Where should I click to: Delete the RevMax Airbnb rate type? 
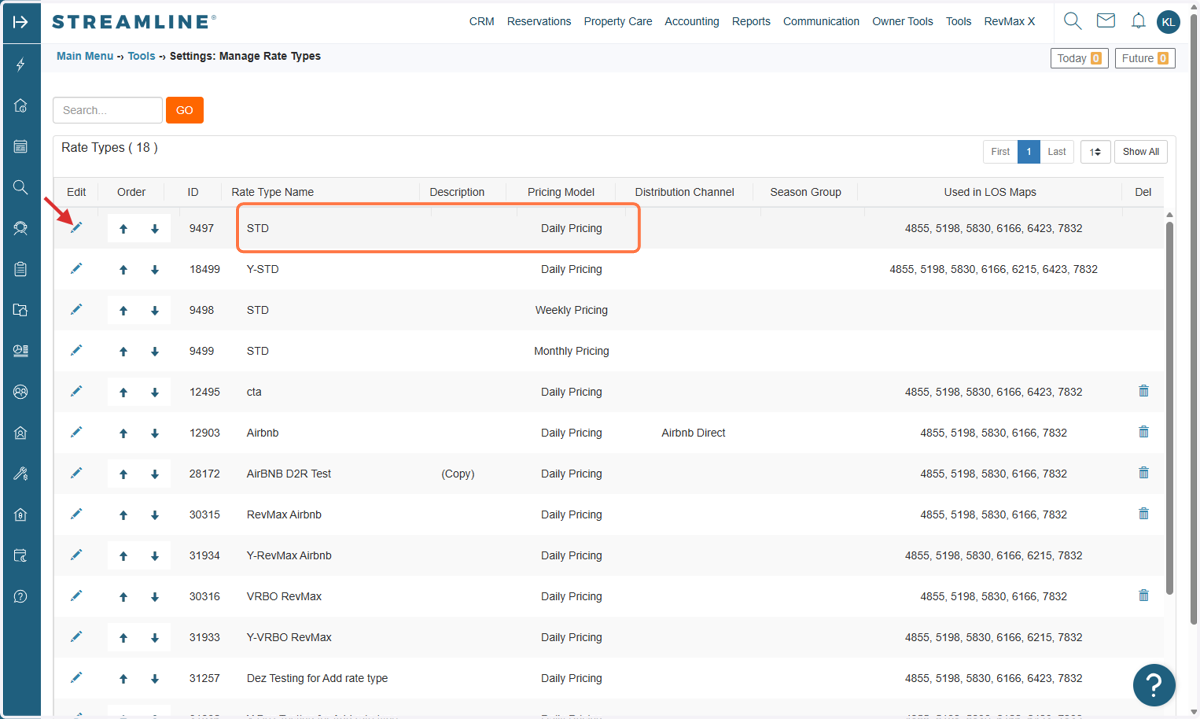1144,513
